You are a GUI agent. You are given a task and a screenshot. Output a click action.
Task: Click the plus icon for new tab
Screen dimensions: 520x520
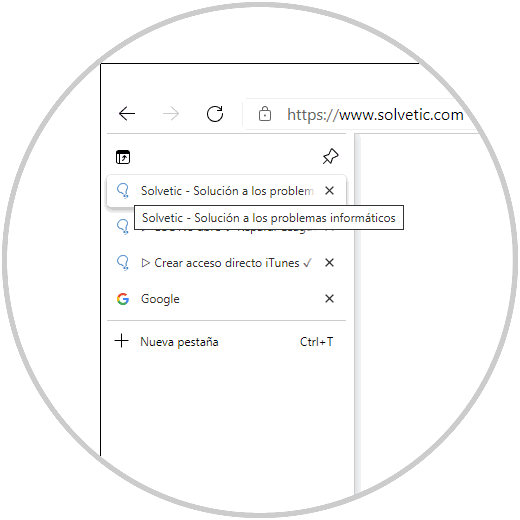click(122, 341)
